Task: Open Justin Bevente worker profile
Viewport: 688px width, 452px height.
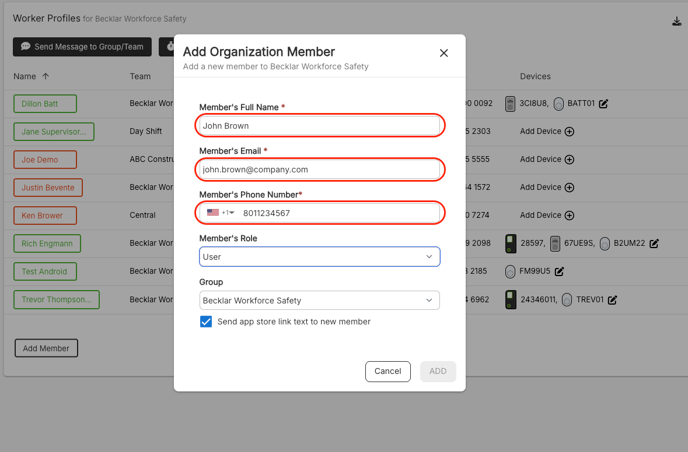Action: point(48,188)
